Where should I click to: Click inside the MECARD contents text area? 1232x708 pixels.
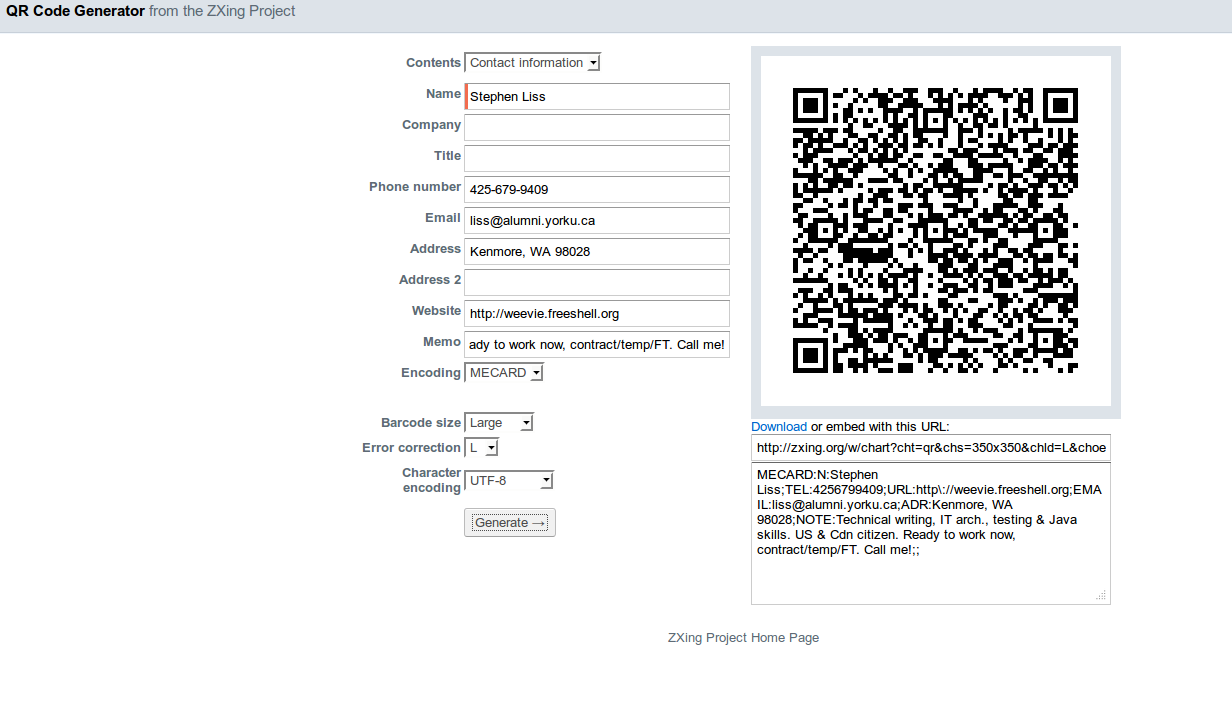930,530
